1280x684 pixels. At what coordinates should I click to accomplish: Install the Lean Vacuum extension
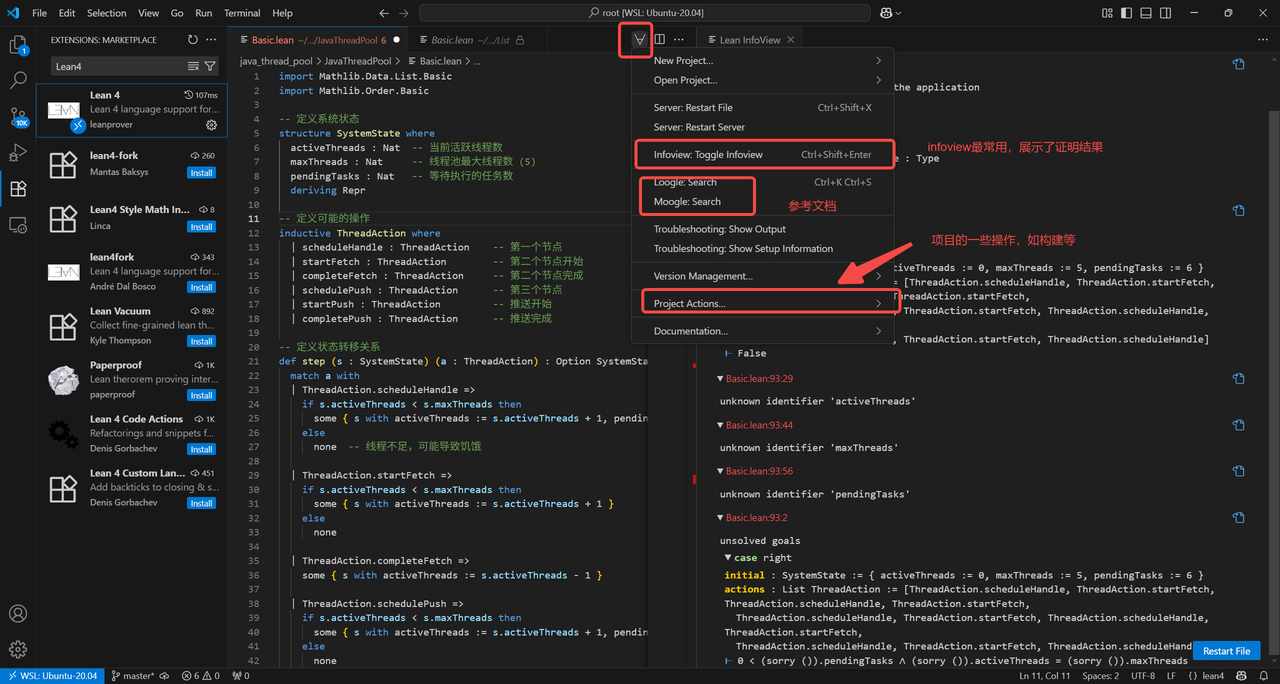(x=201, y=341)
